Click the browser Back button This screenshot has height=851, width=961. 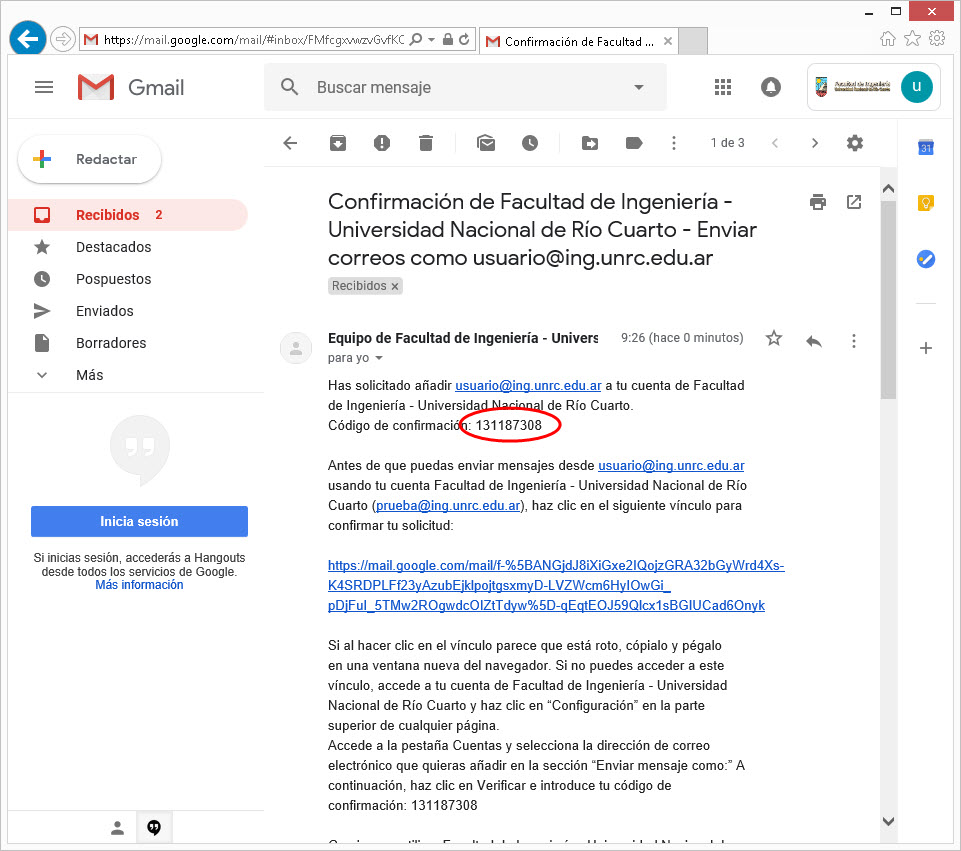[x=28, y=39]
